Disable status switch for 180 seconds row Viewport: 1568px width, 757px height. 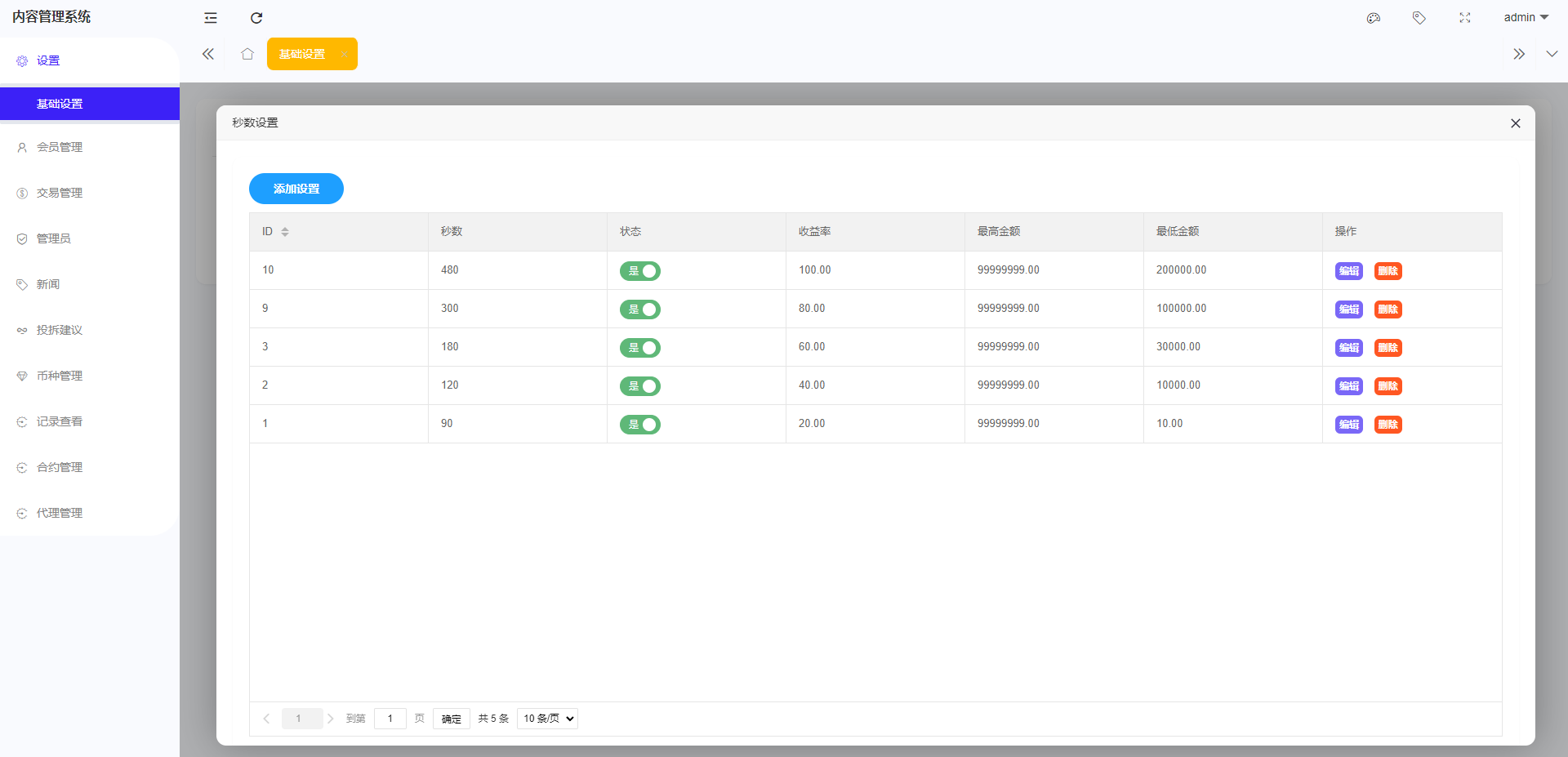(x=640, y=348)
